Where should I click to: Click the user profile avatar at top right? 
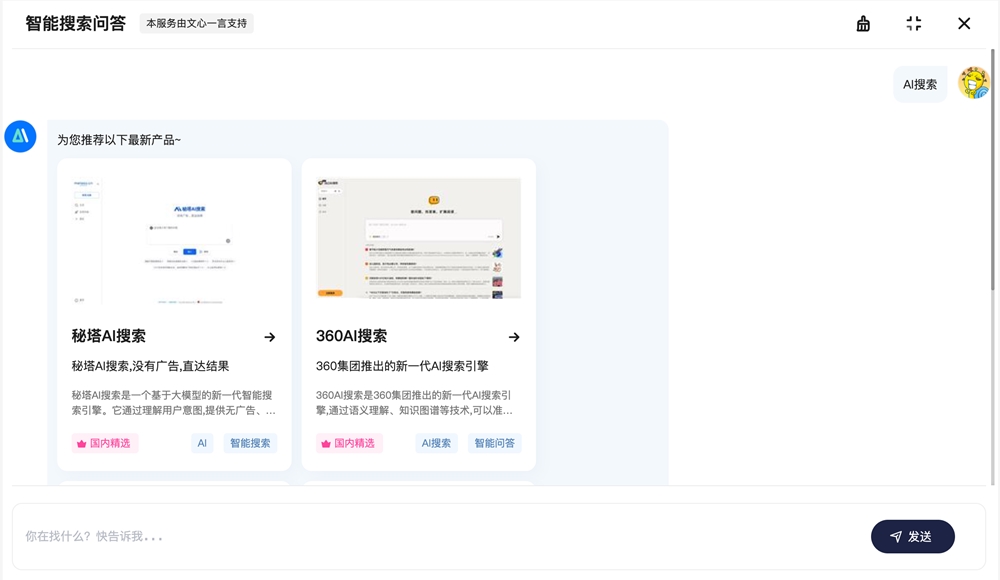(974, 83)
